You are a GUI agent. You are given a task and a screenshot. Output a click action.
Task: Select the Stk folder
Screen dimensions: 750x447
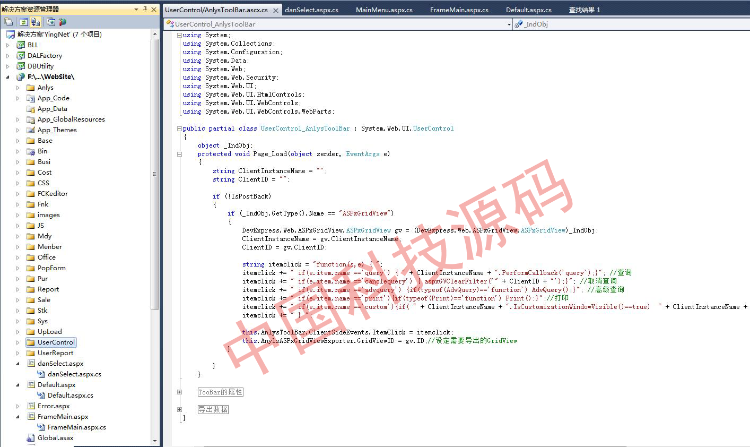[x=43, y=310]
